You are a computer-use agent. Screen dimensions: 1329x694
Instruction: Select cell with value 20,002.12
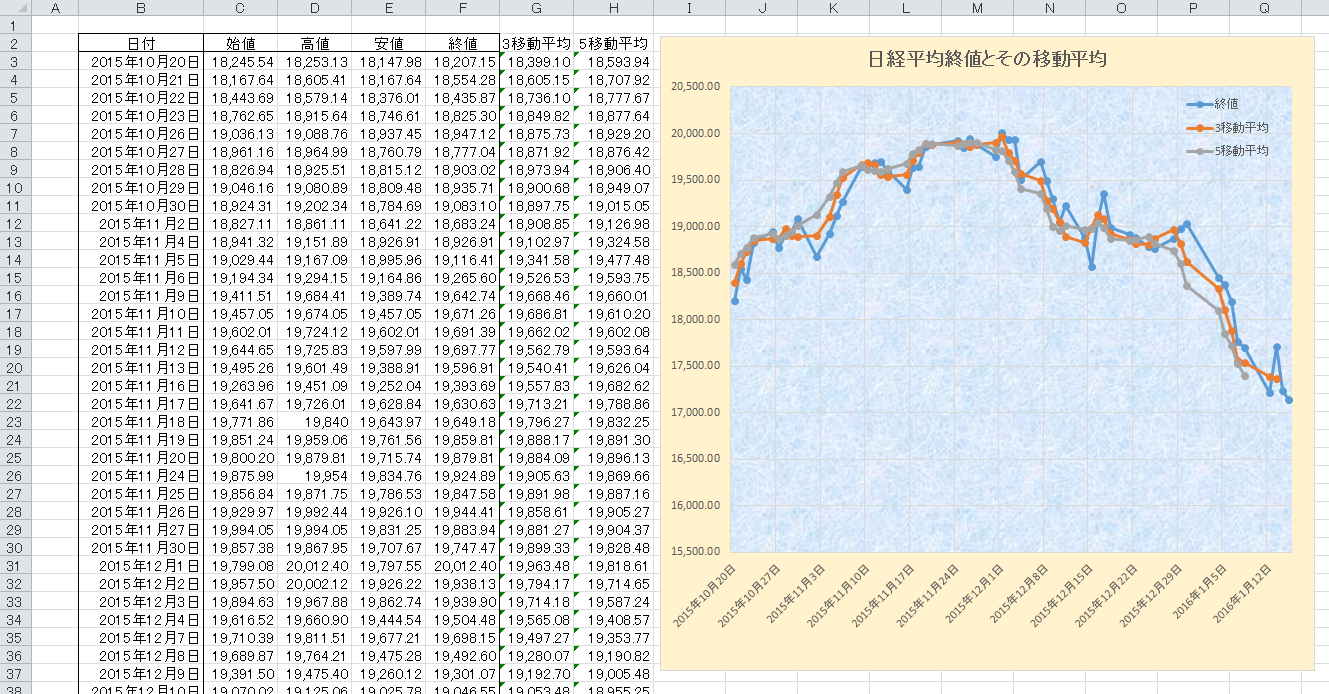(x=315, y=583)
